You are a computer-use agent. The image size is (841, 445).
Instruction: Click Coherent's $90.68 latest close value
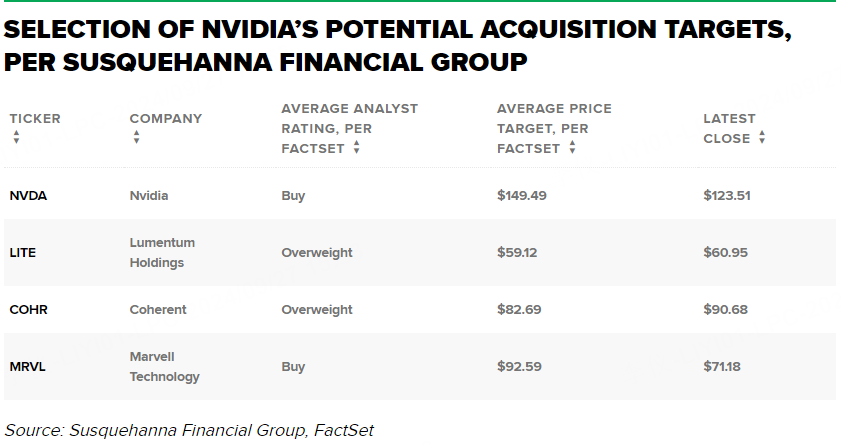[725, 310]
